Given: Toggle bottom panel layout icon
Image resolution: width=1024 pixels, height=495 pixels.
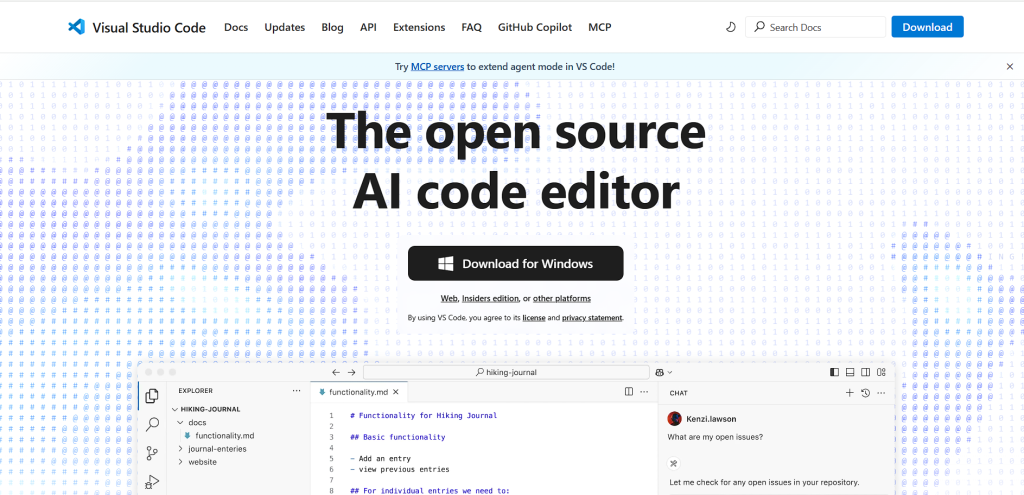Looking at the screenshot, I should (x=850, y=372).
